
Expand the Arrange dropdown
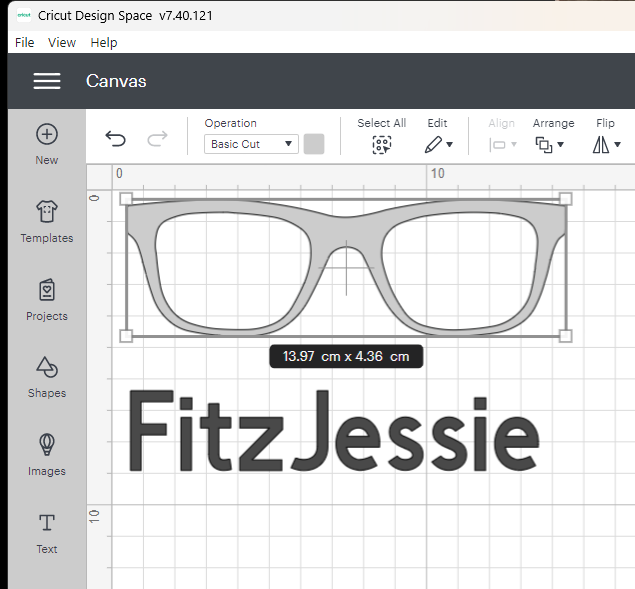550,144
